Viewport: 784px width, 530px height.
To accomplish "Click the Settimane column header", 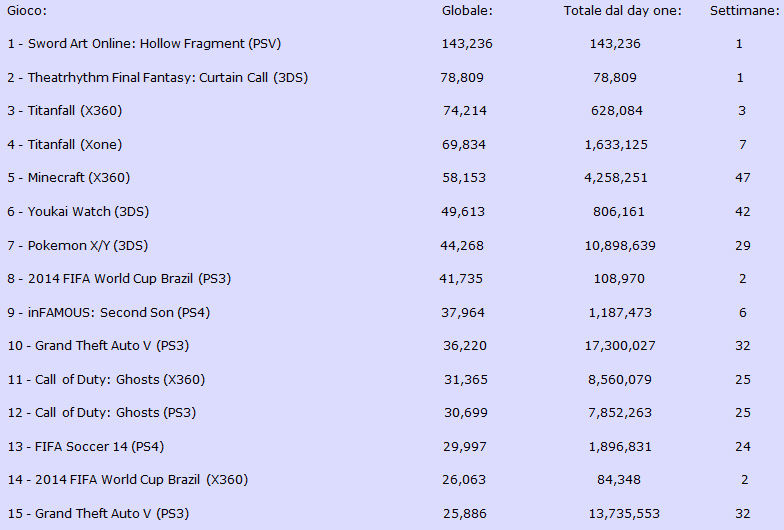I will pyautogui.click(x=744, y=10).
